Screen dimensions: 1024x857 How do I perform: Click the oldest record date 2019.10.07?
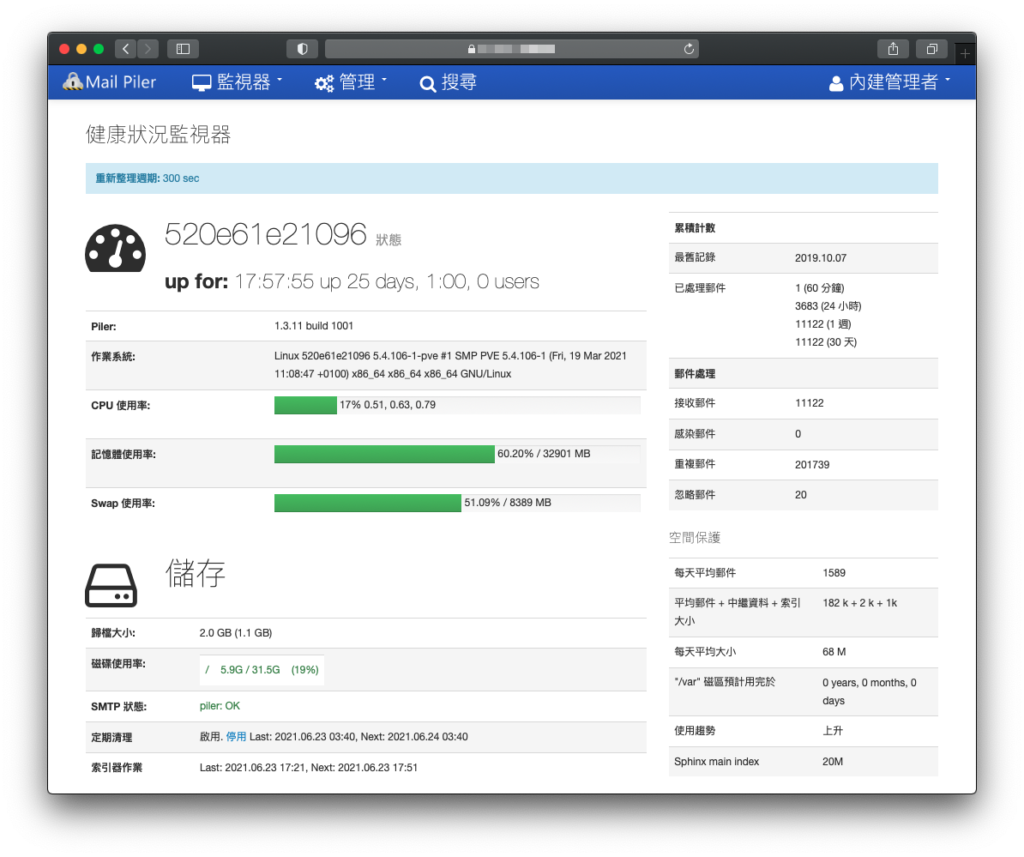(x=820, y=258)
